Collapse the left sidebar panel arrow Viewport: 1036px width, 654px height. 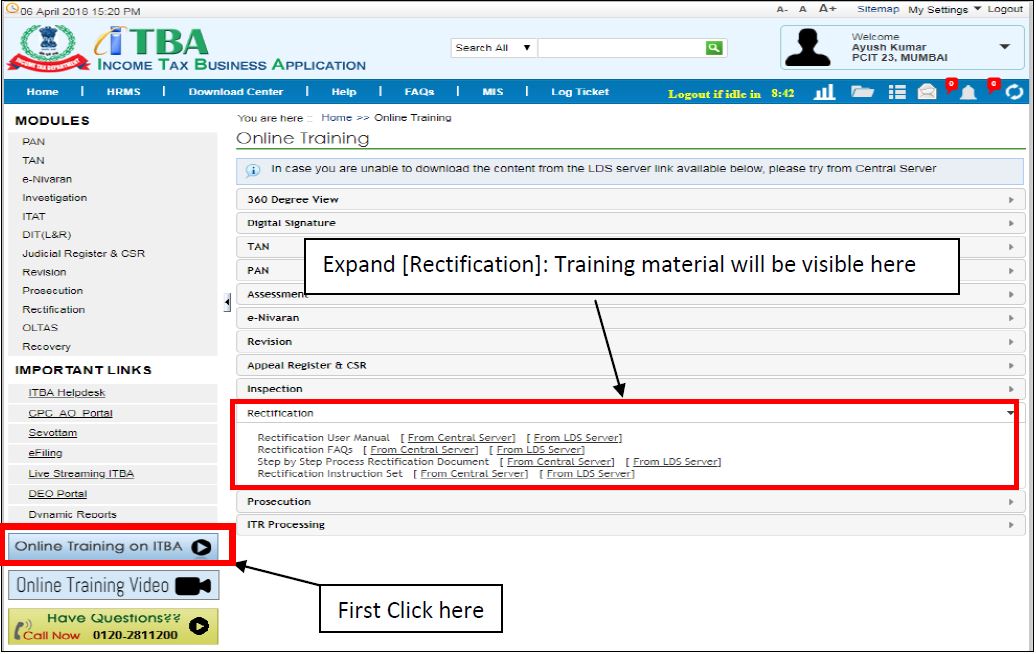[227, 302]
